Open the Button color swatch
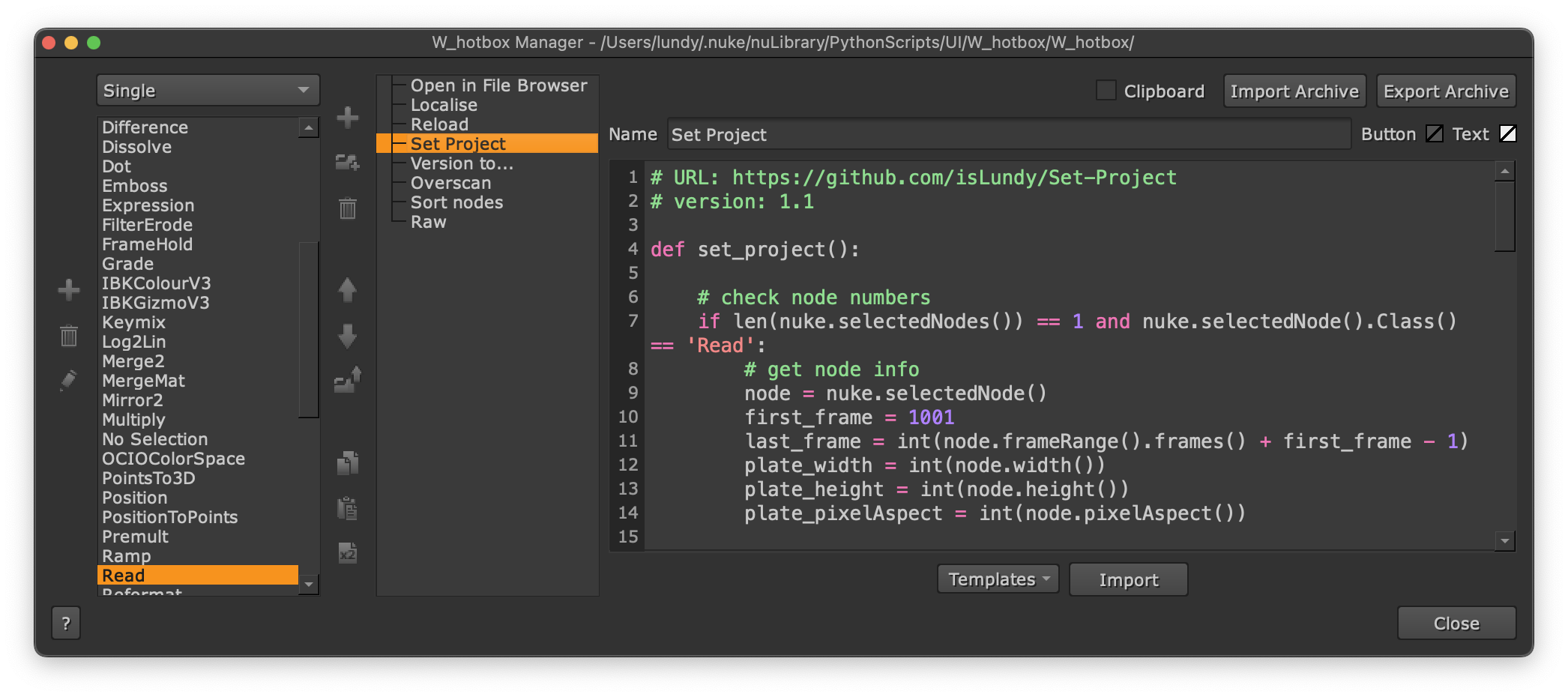Image resolution: width=1568 pixels, height=697 pixels. 1434,134
